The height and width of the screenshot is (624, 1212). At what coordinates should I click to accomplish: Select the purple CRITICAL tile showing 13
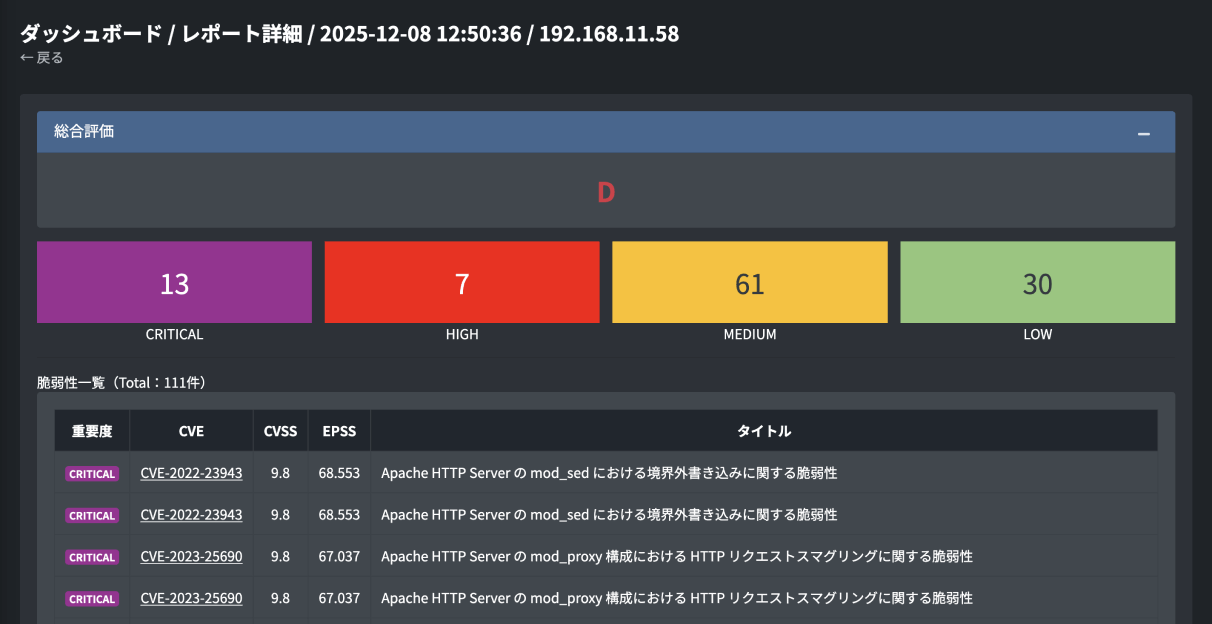(174, 283)
